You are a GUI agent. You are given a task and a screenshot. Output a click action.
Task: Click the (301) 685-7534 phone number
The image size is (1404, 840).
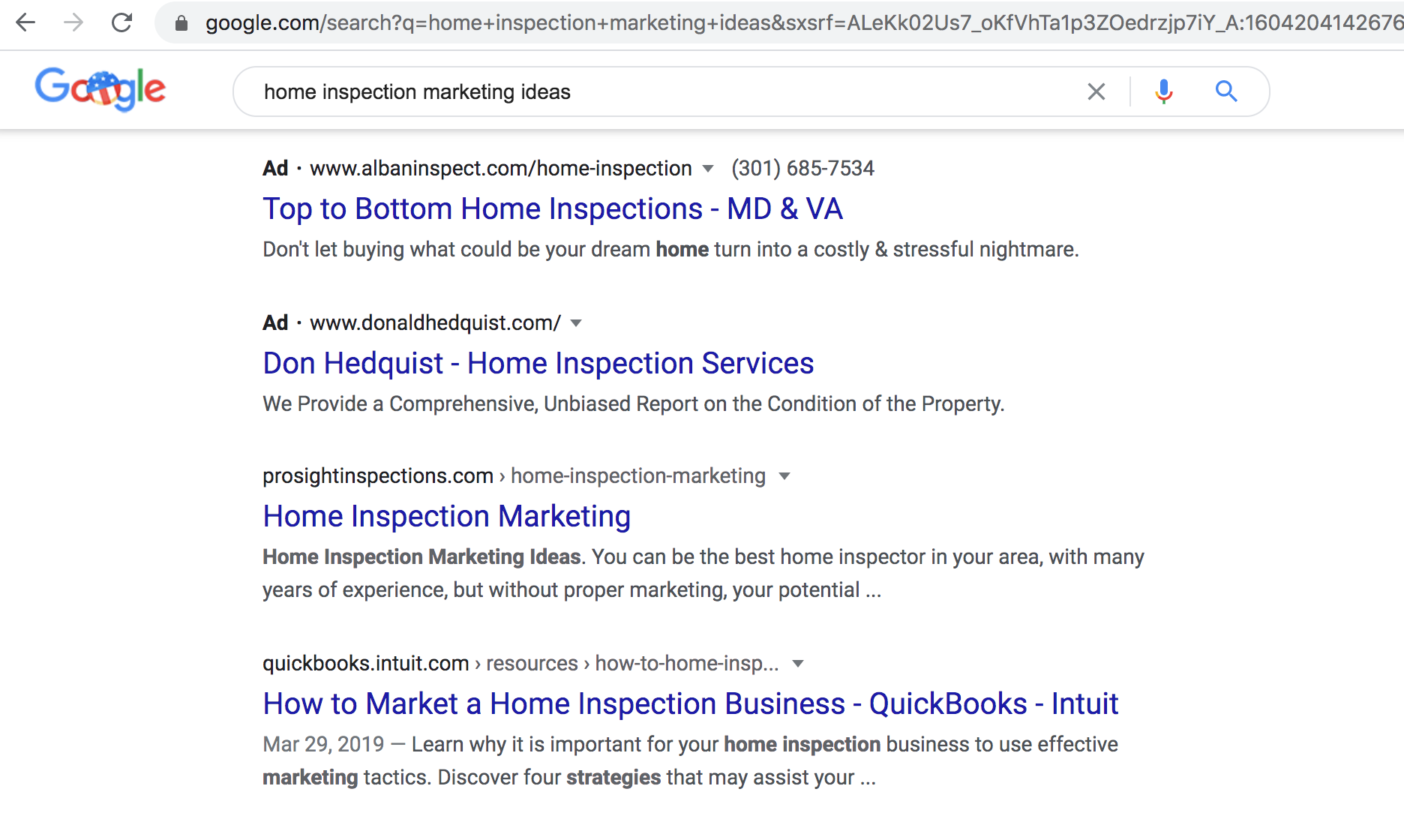point(802,168)
